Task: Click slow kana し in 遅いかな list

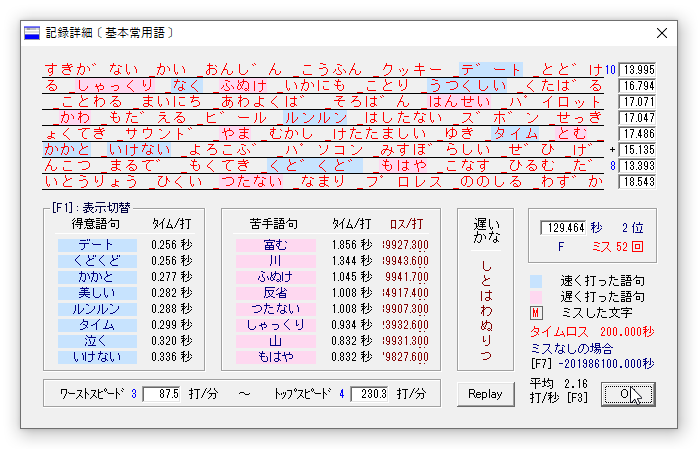Action: pyautogui.click(x=486, y=266)
